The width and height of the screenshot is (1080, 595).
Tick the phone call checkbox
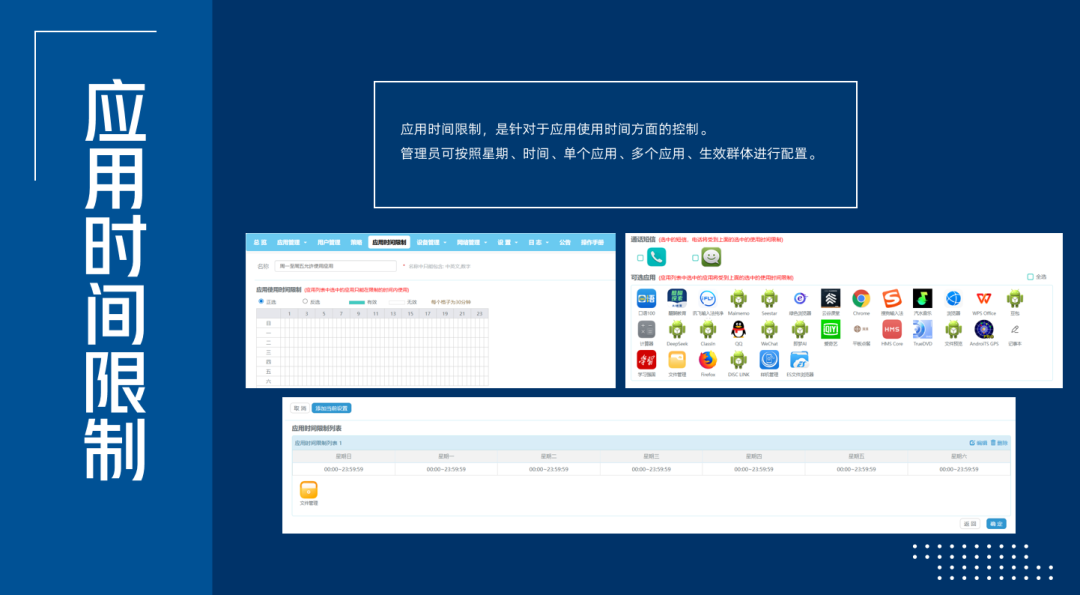[640, 258]
